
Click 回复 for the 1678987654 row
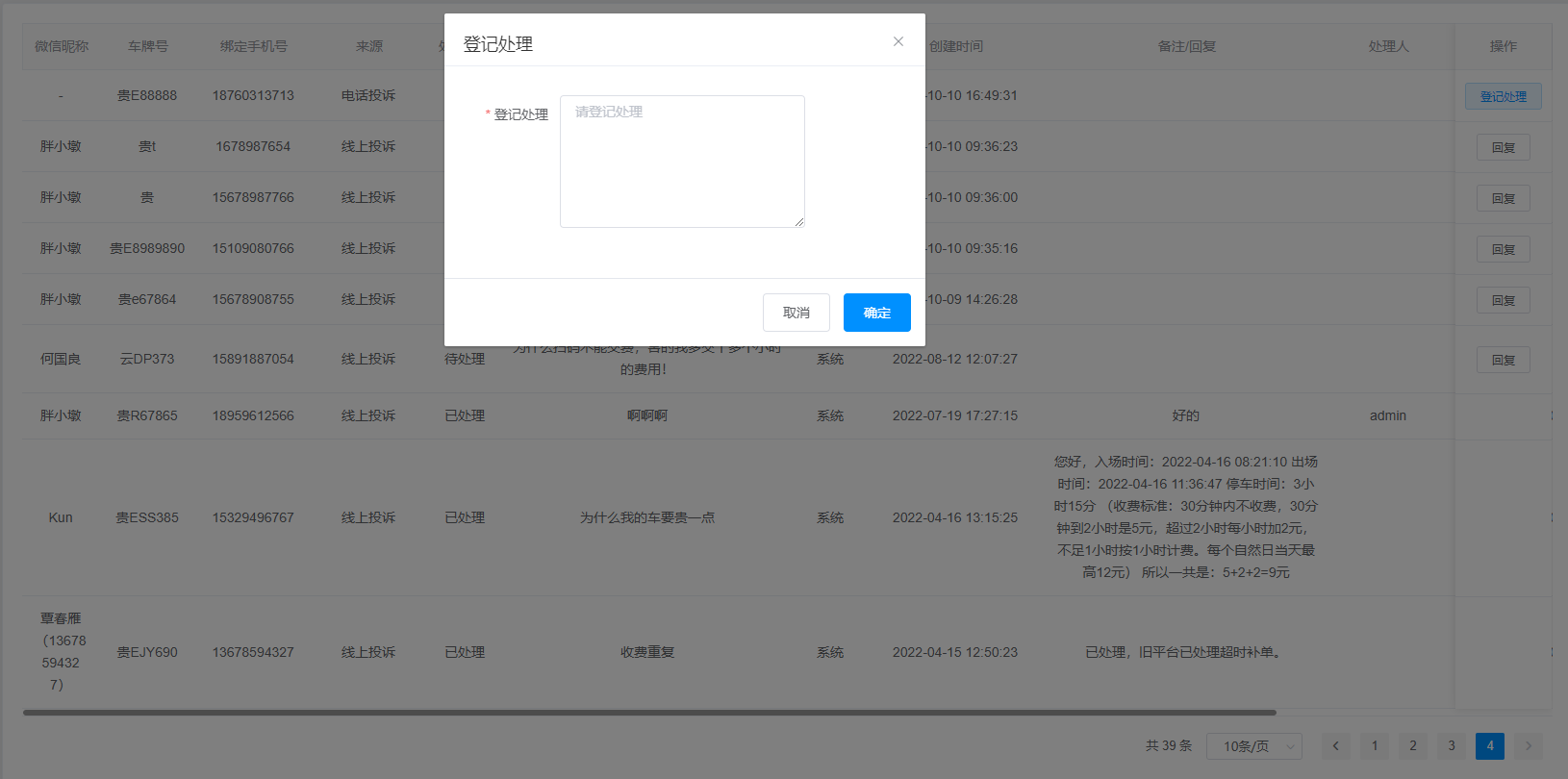[x=1503, y=147]
